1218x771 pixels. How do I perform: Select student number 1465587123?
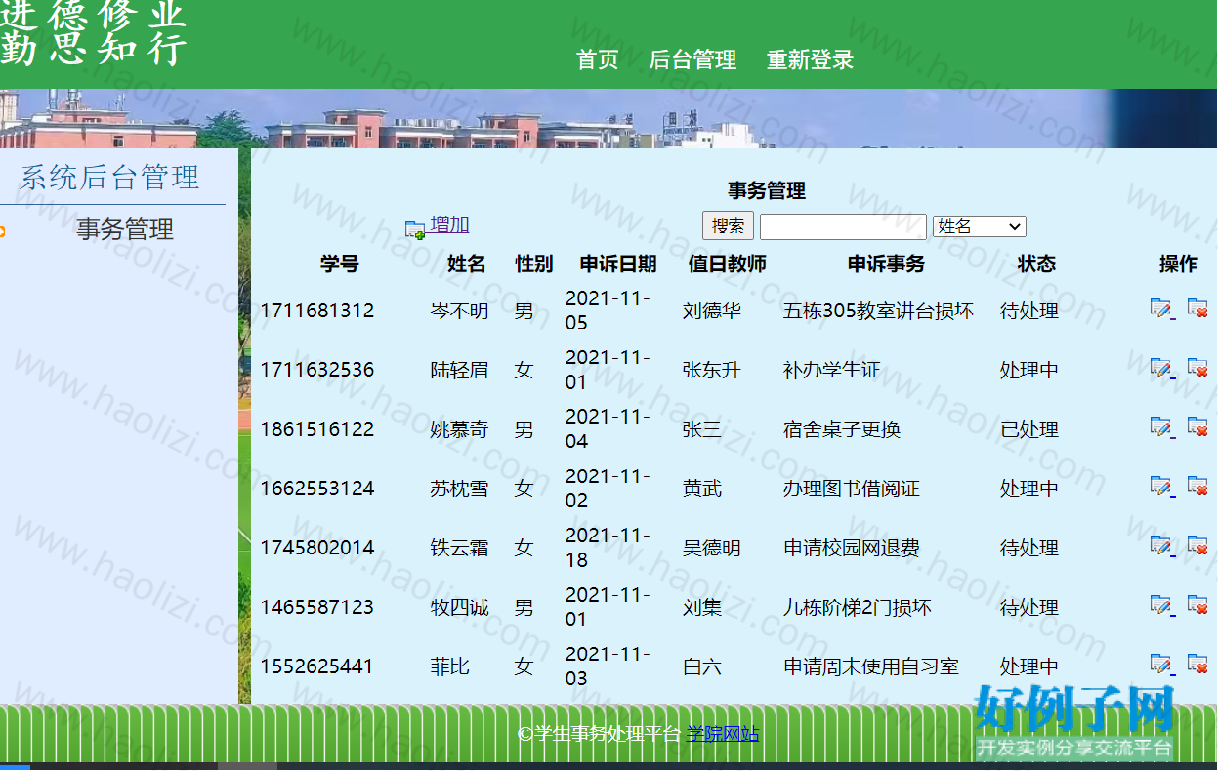click(x=317, y=608)
